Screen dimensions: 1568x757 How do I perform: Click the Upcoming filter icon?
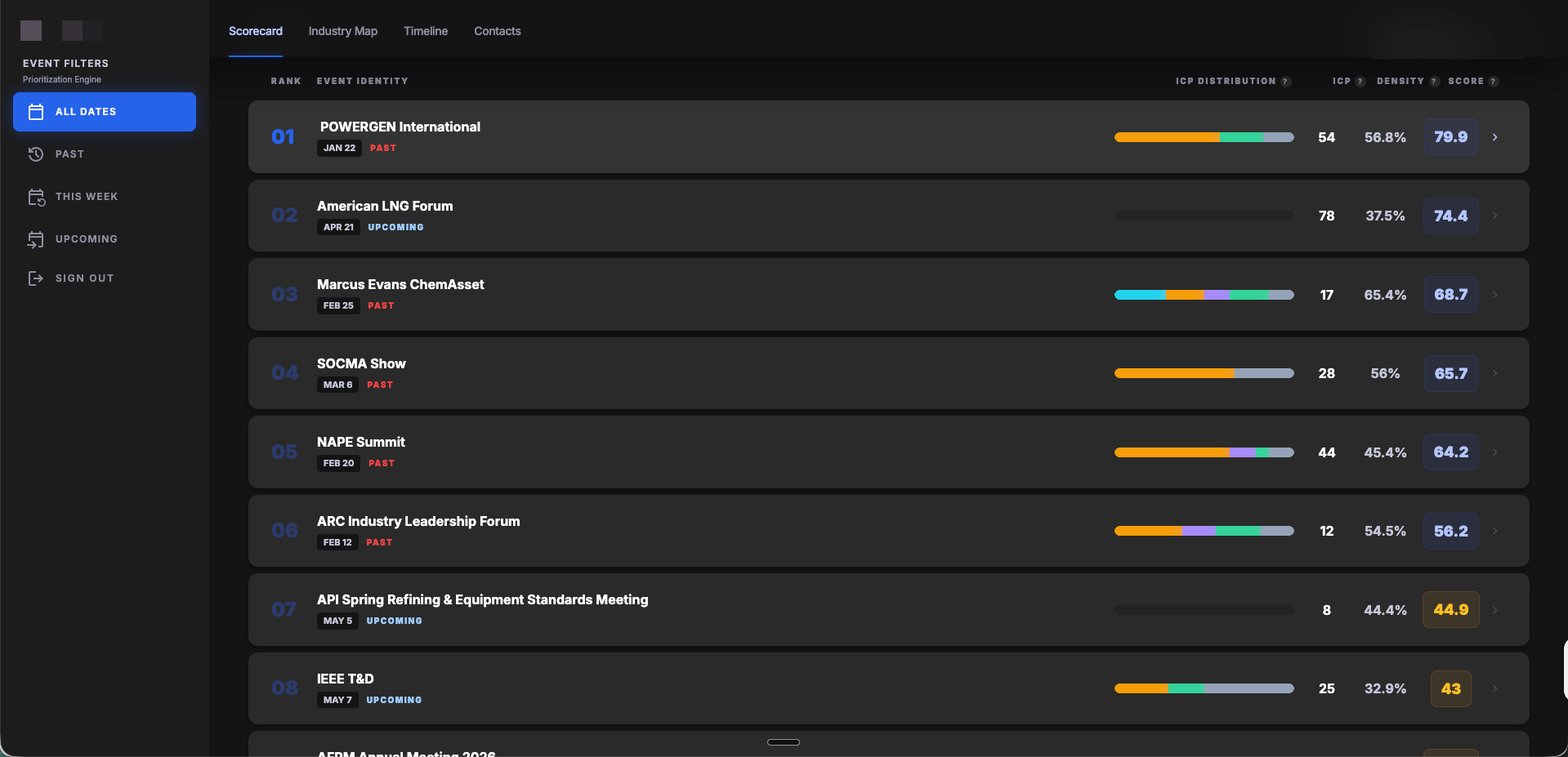coord(35,238)
